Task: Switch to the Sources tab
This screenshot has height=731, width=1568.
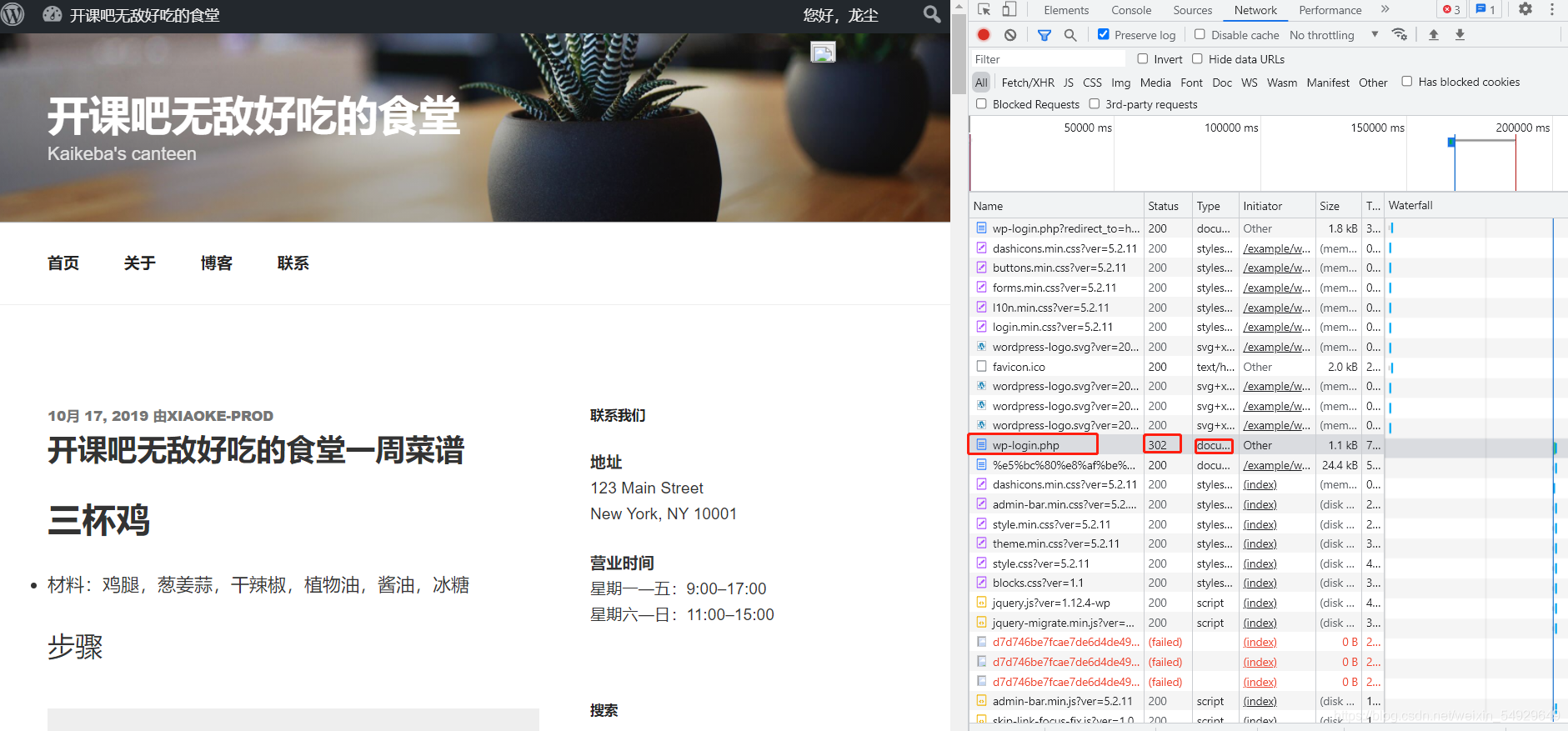Action: click(1193, 10)
